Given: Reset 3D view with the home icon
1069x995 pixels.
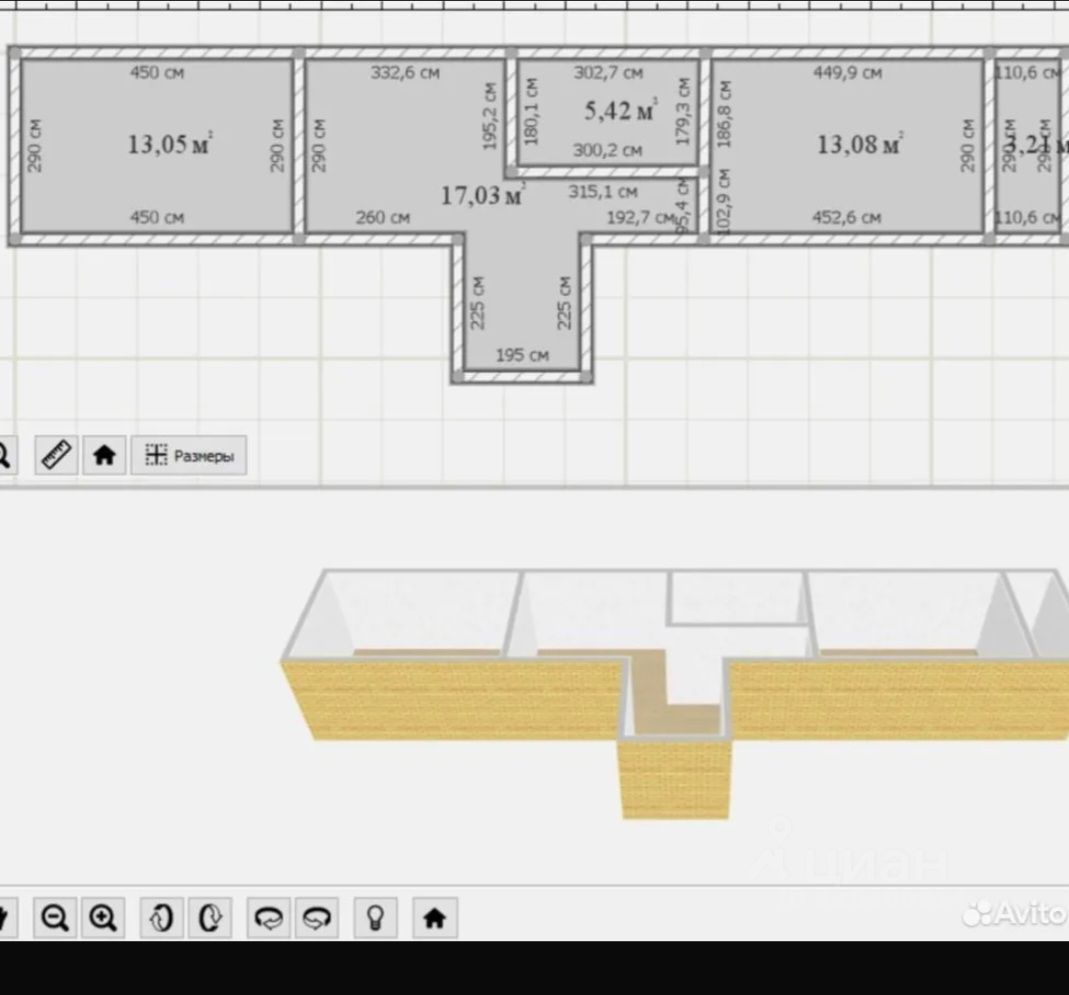Looking at the screenshot, I should pyautogui.click(x=434, y=917).
